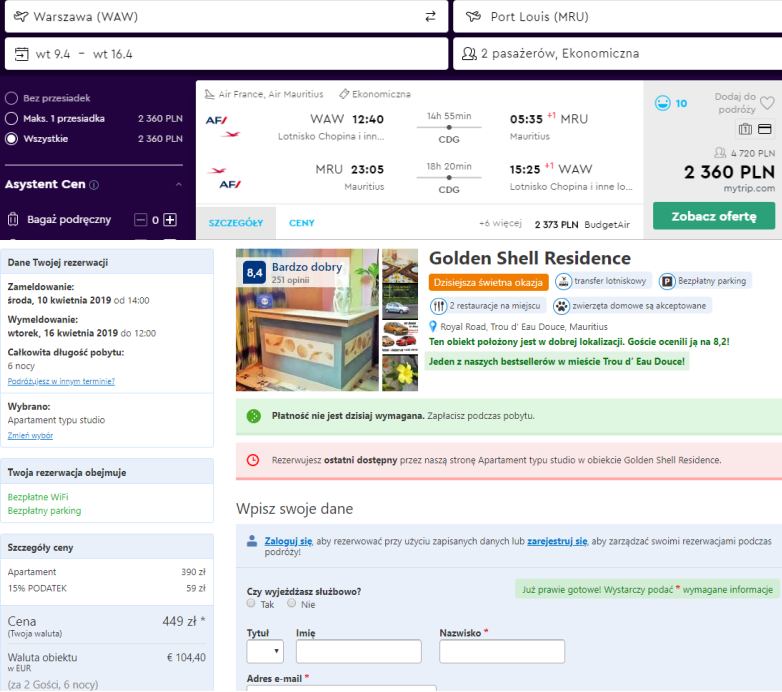
Task: Click the red clock icon in warning banner
Action: point(253,460)
